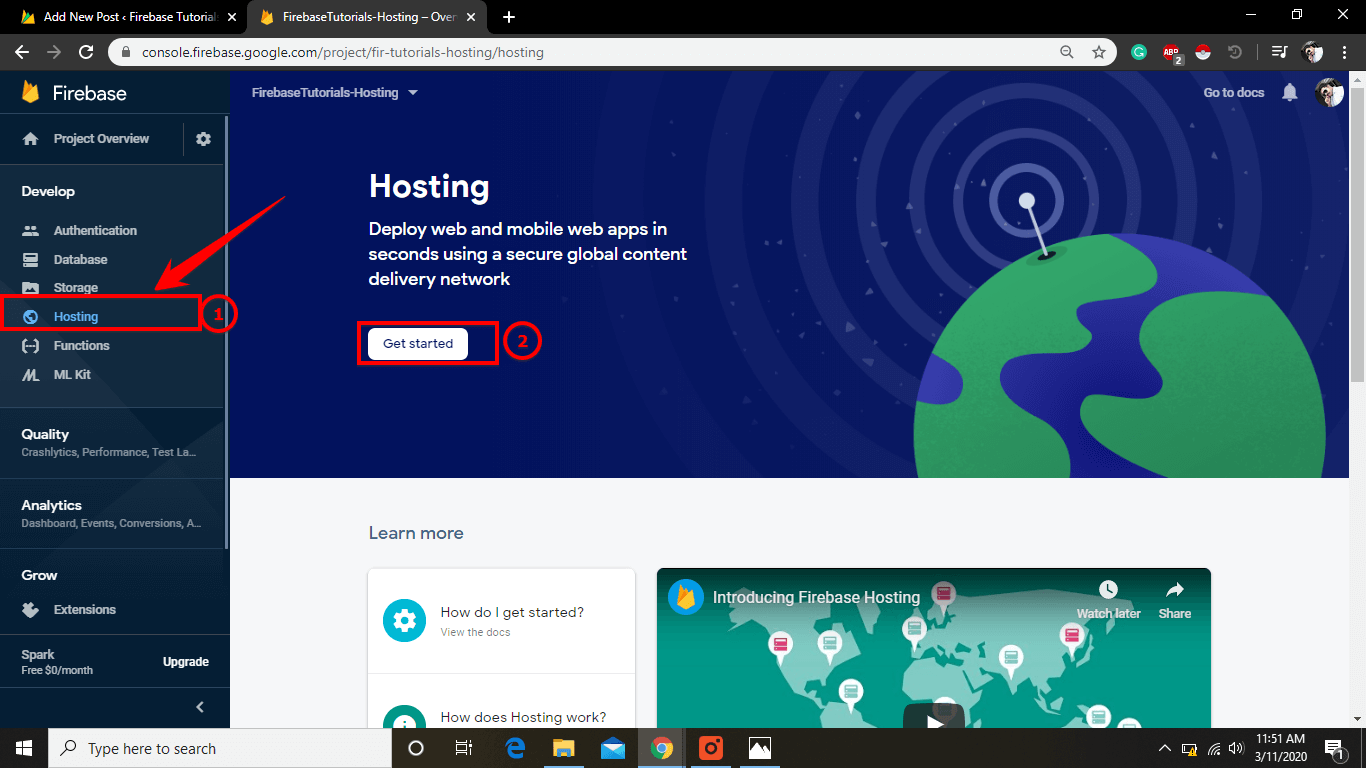Click the Authentication people icon
Viewport: 1366px width, 768px height.
[x=31, y=230]
